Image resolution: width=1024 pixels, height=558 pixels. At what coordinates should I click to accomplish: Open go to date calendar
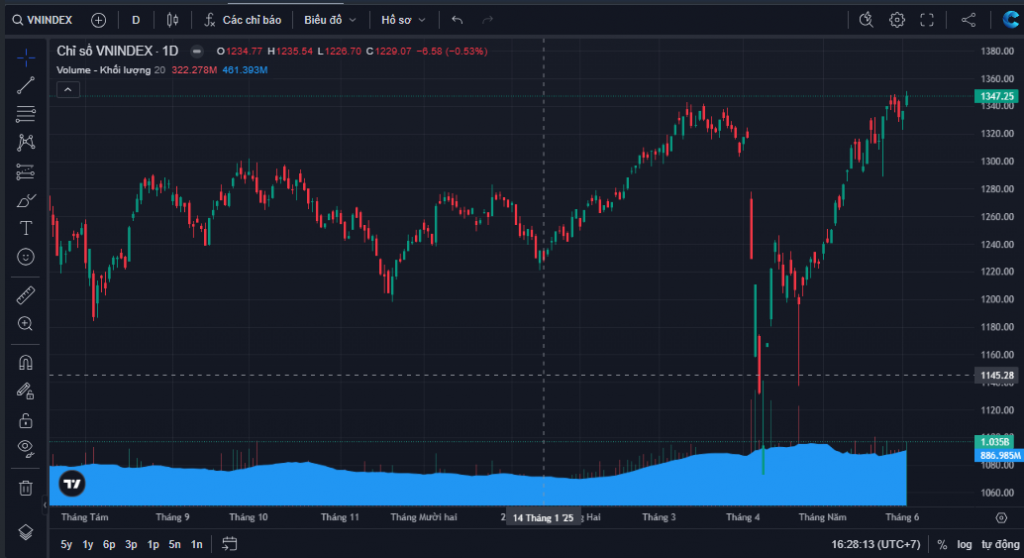229,544
